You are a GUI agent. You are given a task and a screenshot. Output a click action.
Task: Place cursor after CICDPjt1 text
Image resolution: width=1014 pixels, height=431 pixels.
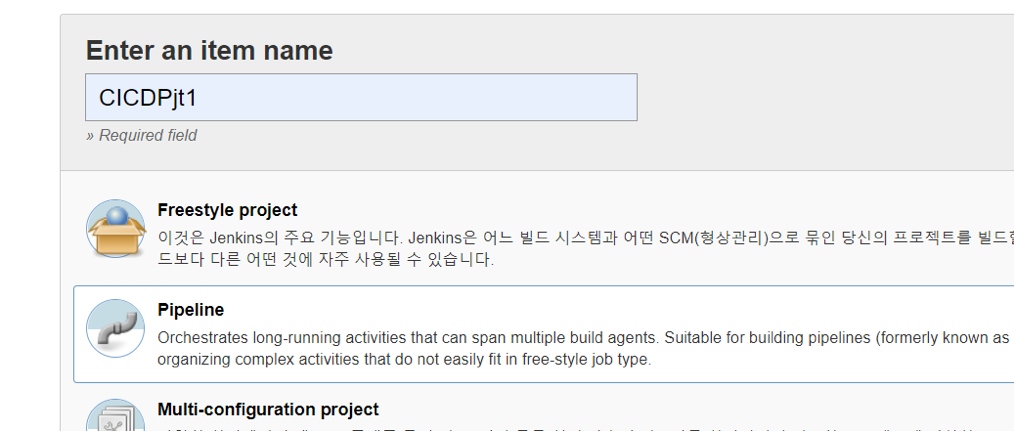(x=198, y=98)
